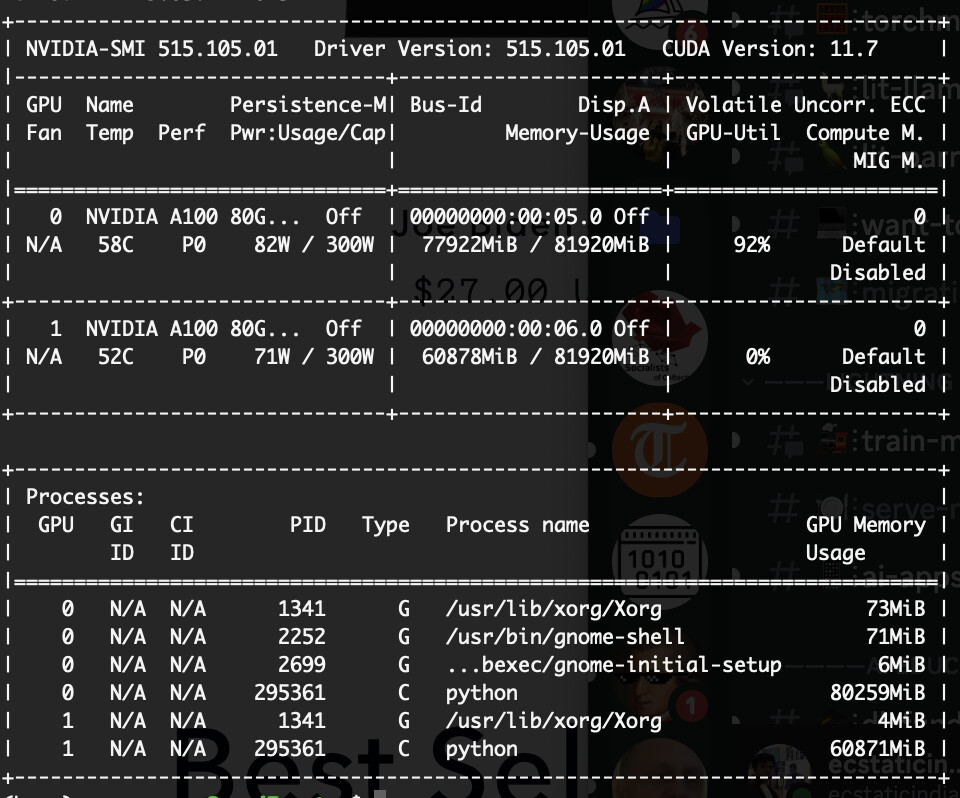Click the Disp.A column header
The width and height of the screenshot is (960, 798).
click(613, 105)
